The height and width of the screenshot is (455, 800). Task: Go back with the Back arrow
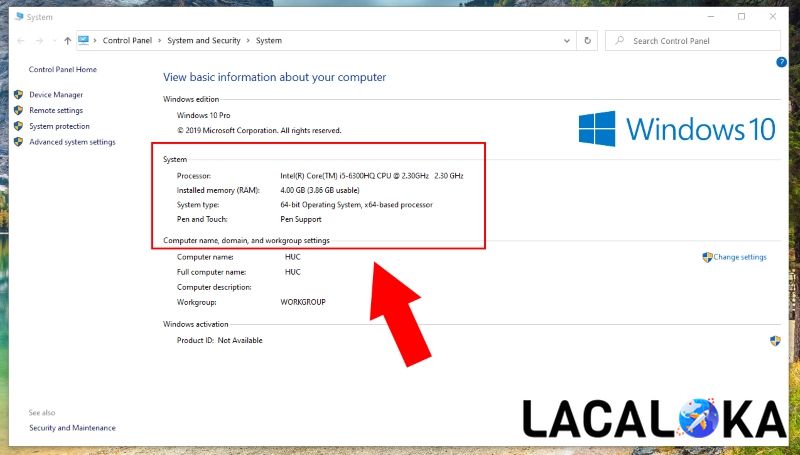point(21,41)
